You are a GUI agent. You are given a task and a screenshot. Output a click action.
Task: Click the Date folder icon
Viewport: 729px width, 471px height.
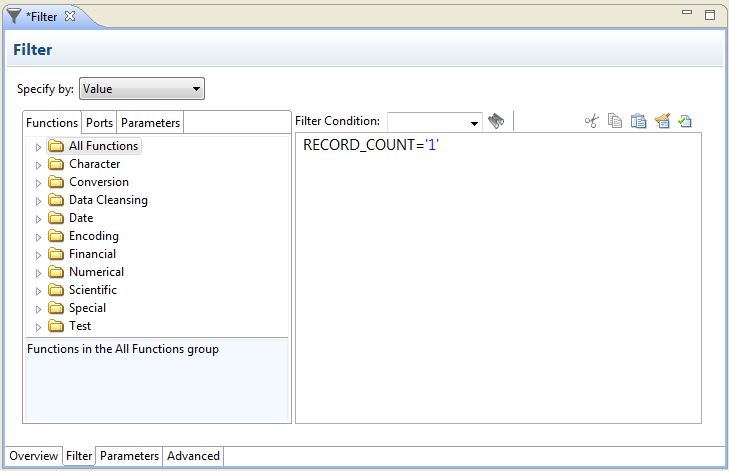pos(56,218)
